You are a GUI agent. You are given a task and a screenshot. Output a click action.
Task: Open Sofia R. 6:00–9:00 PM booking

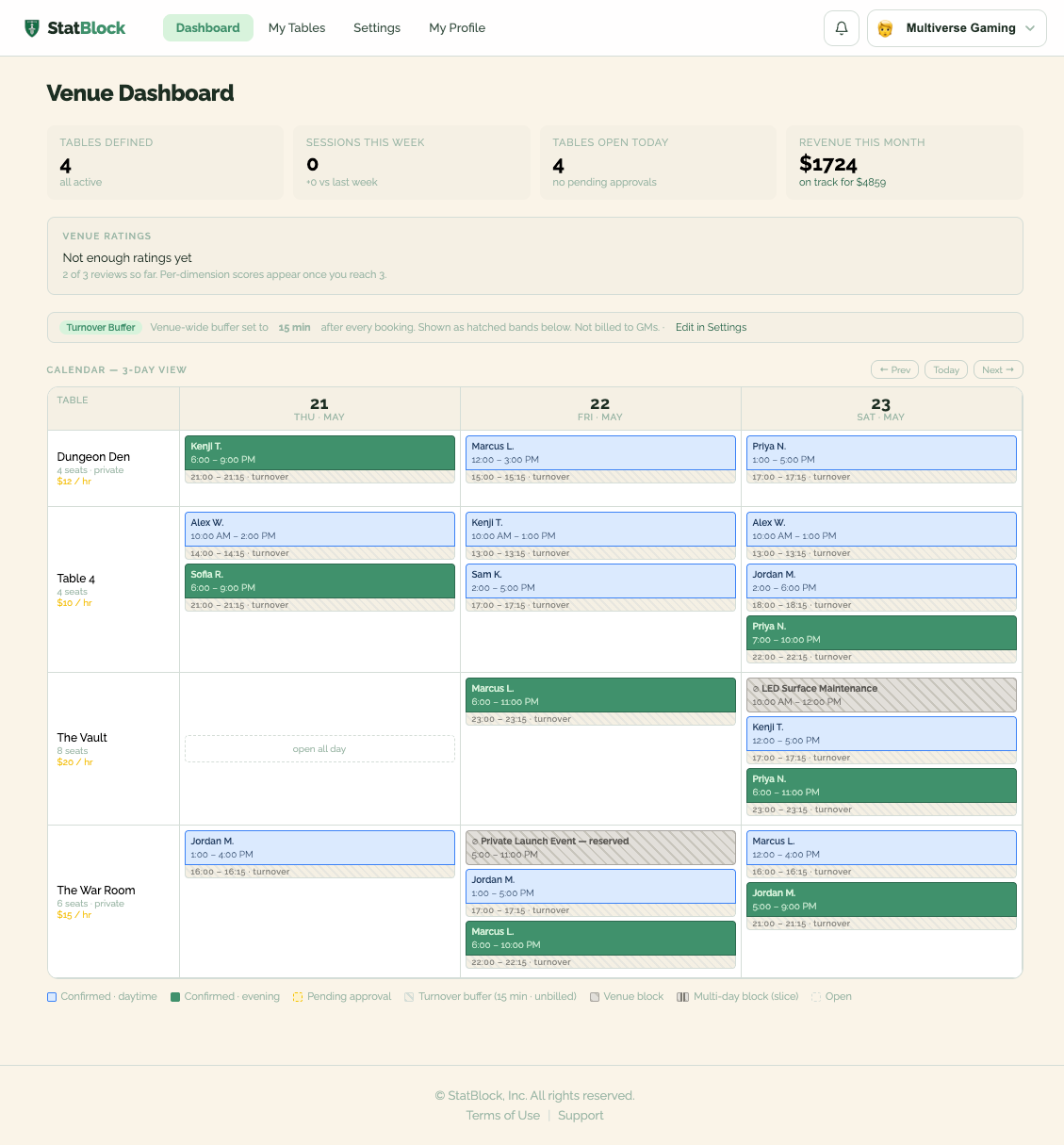319,581
